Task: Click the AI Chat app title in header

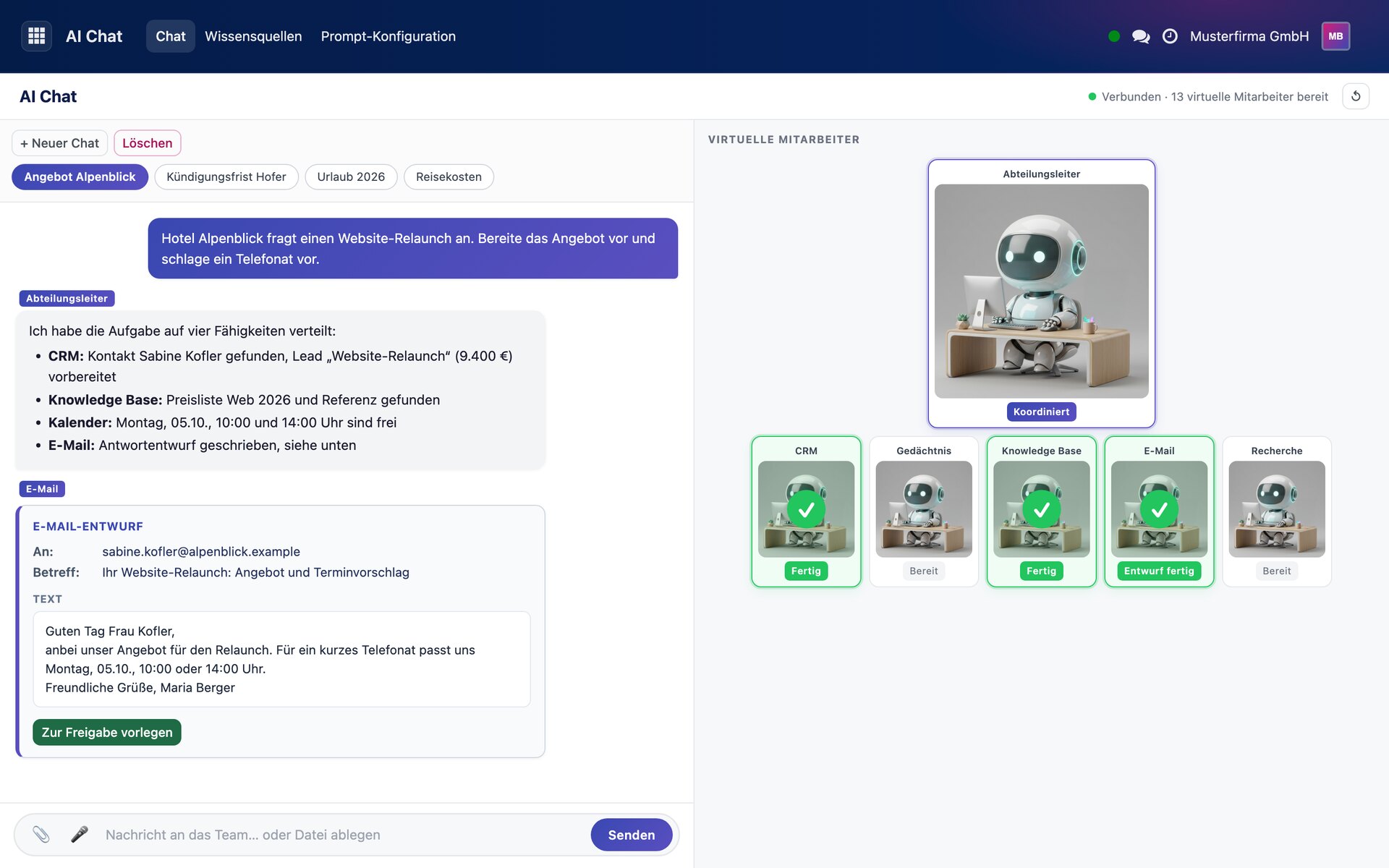Action: [x=94, y=36]
